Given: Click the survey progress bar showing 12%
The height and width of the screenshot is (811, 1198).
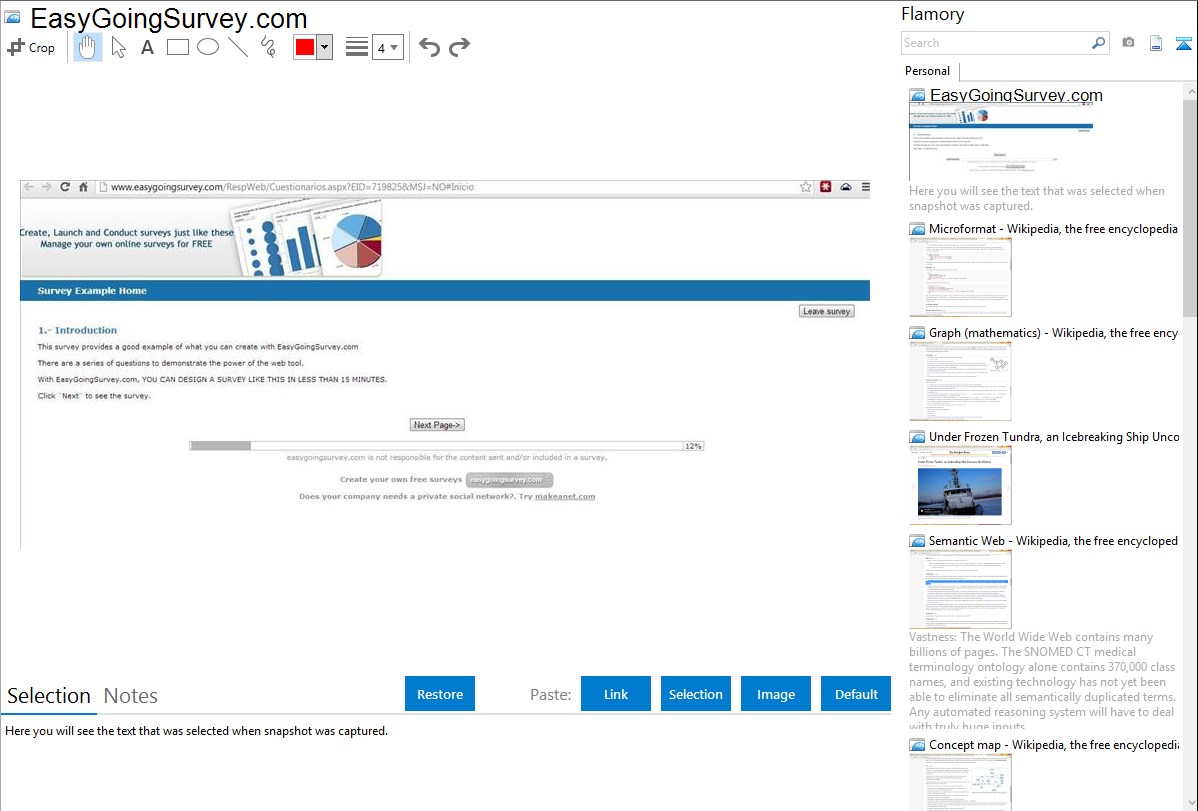Looking at the screenshot, I should click(x=446, y=446).
